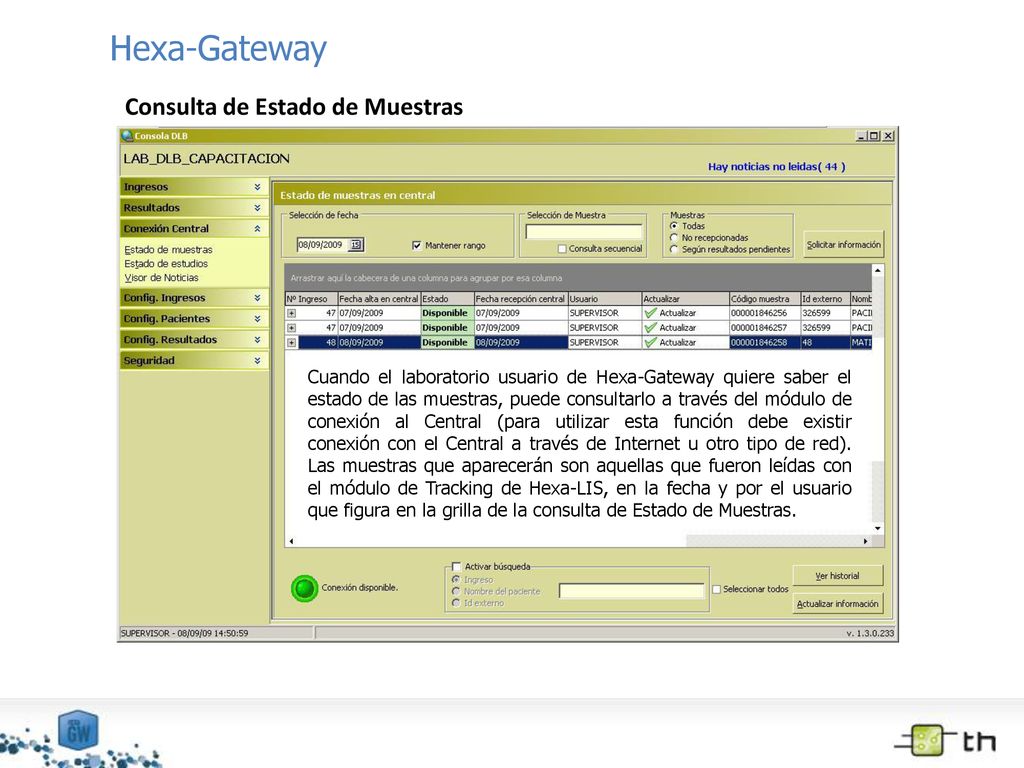Open Estado de estudios menu item
The height and width of the screenshot is (768, 1024).
pos(166,264)
